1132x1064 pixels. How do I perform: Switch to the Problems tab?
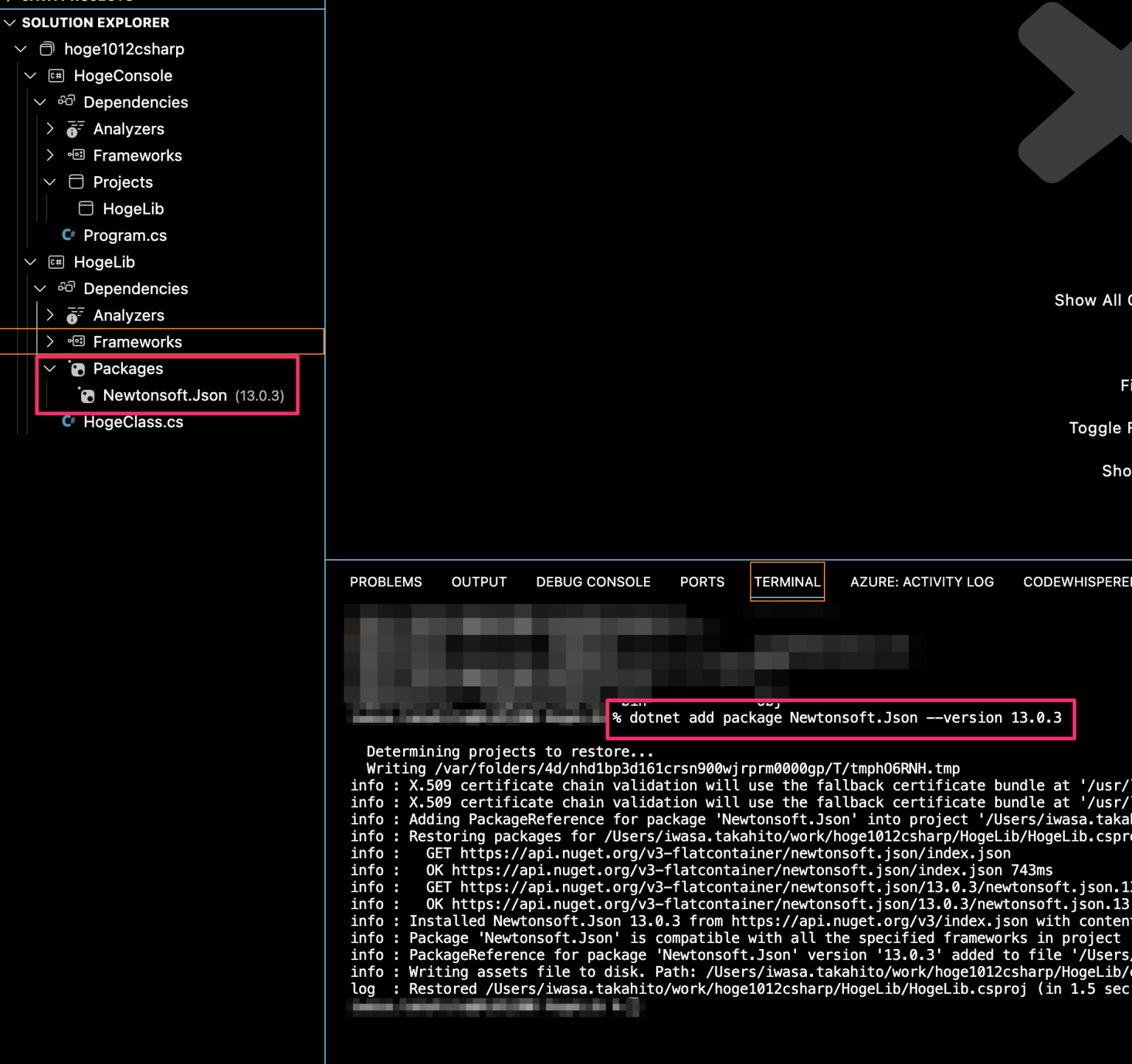385,581
